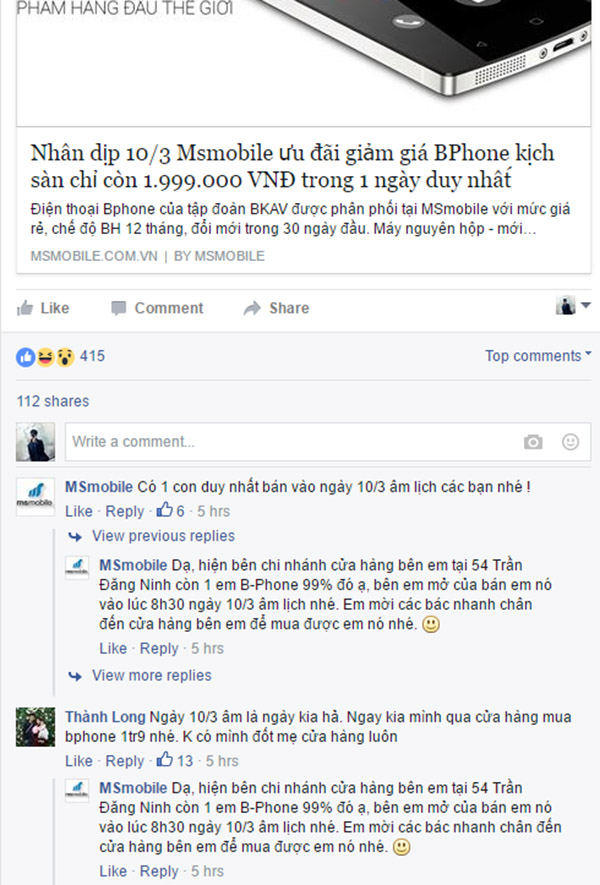Open the profile selector dropdown arrow
Screen dimensions: 600x885
click(586, 305)
